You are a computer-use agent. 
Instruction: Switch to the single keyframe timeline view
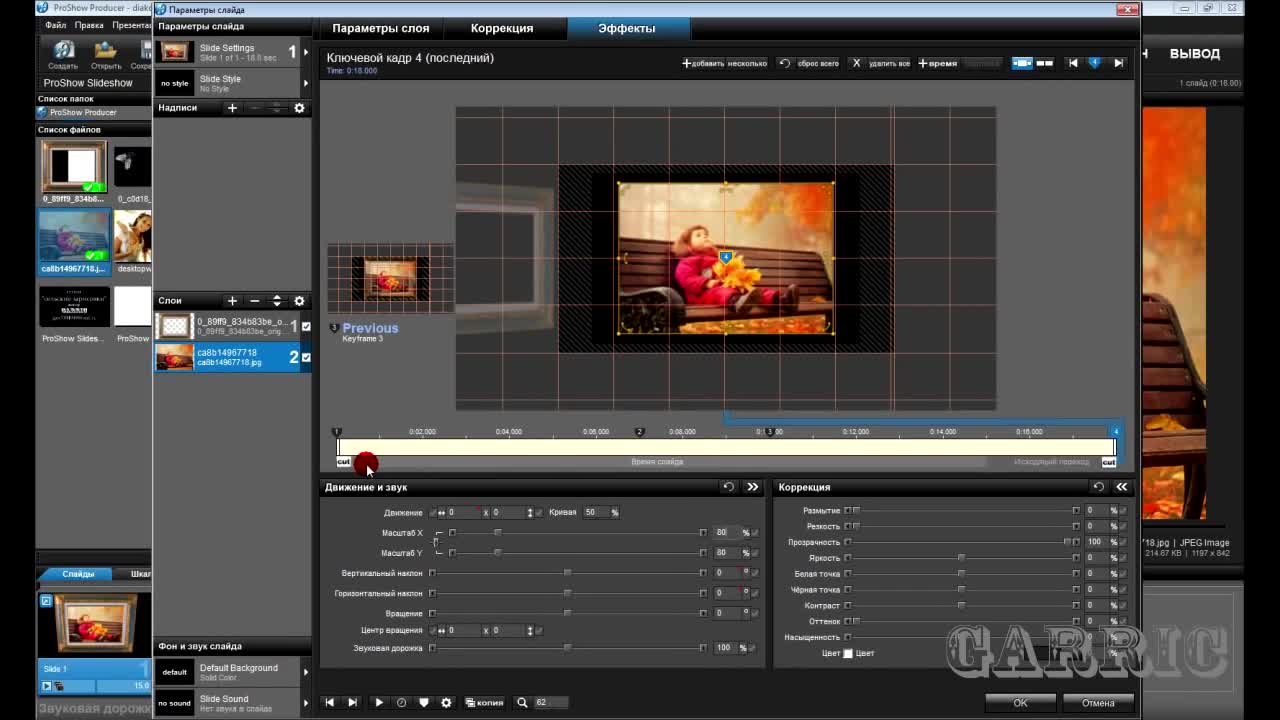point(1022,63)
